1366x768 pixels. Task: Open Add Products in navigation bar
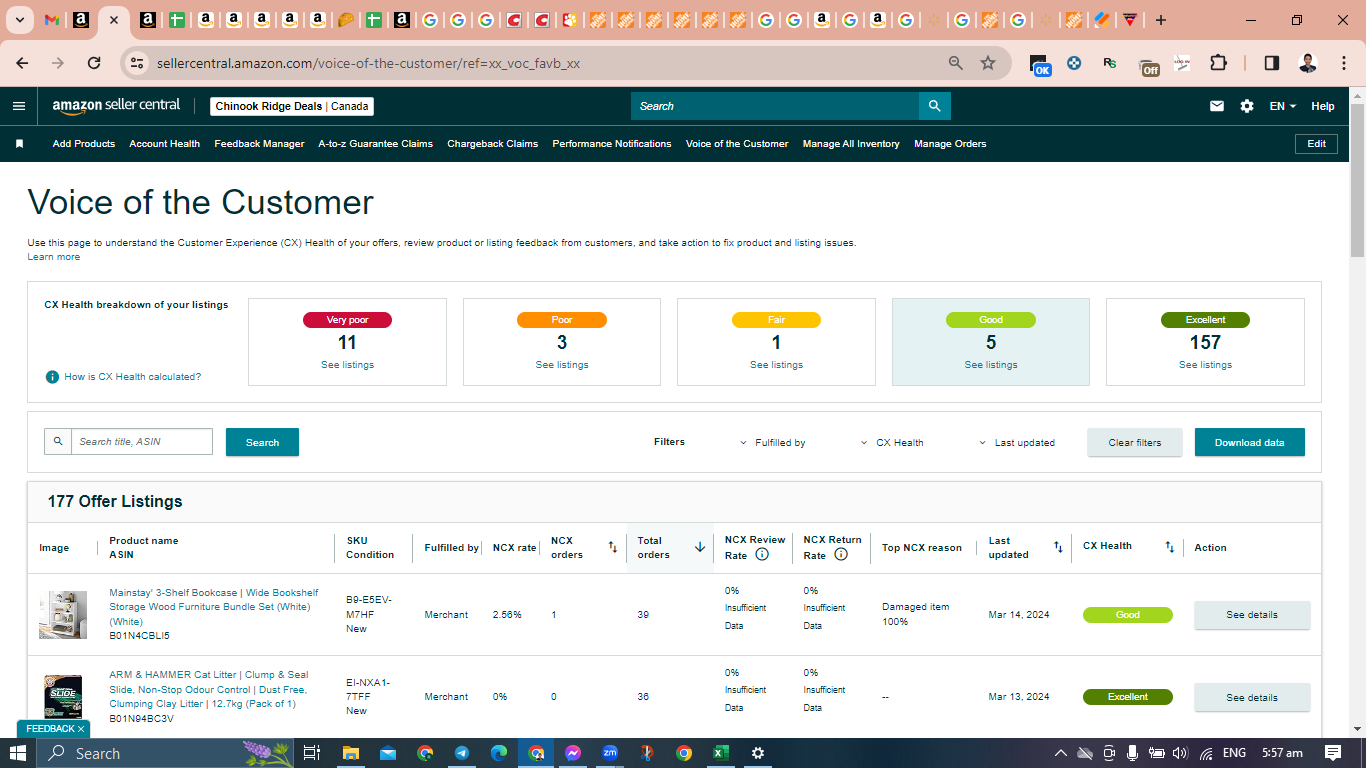(84, 144)
